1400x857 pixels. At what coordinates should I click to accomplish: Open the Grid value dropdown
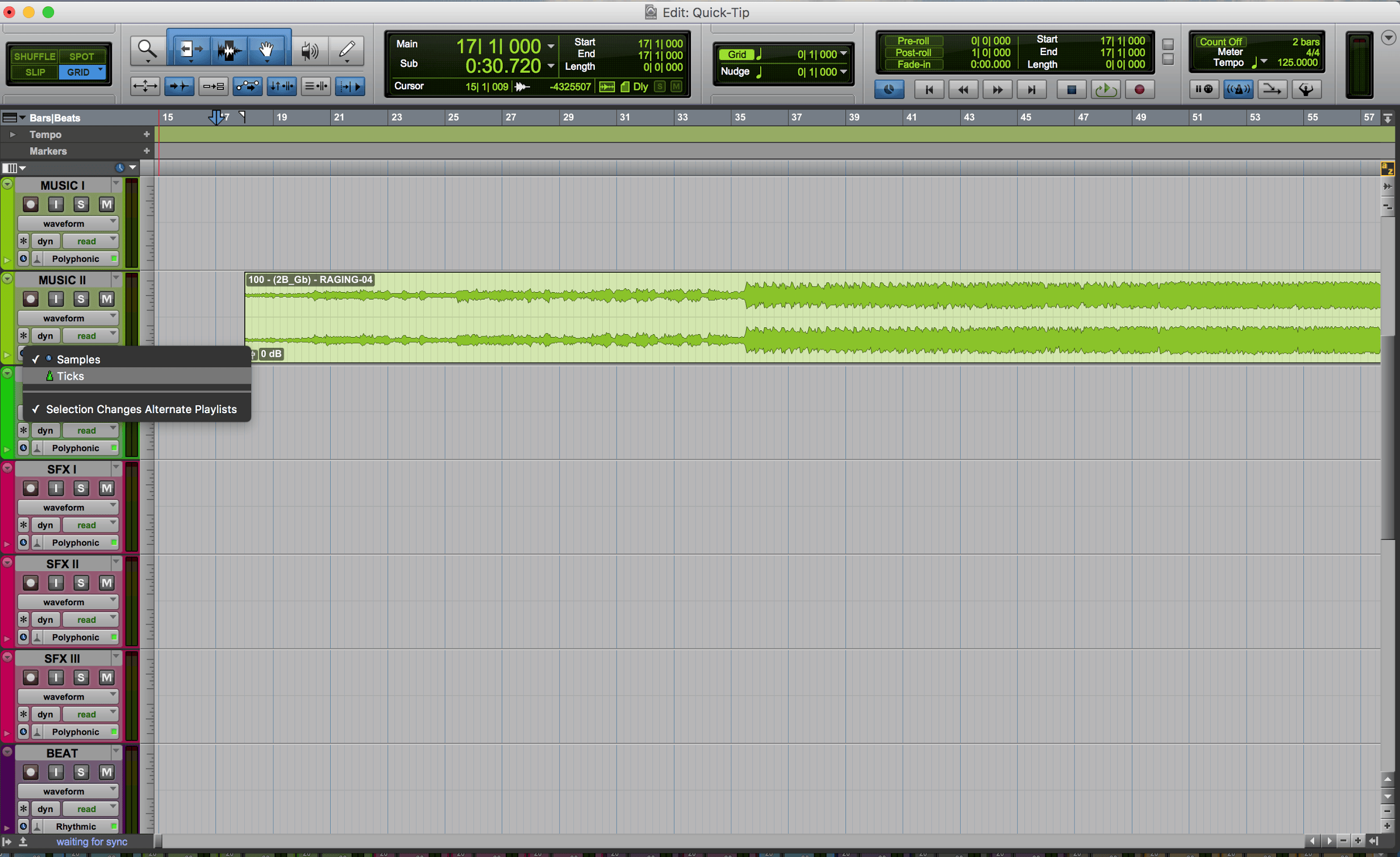[844, 54]
